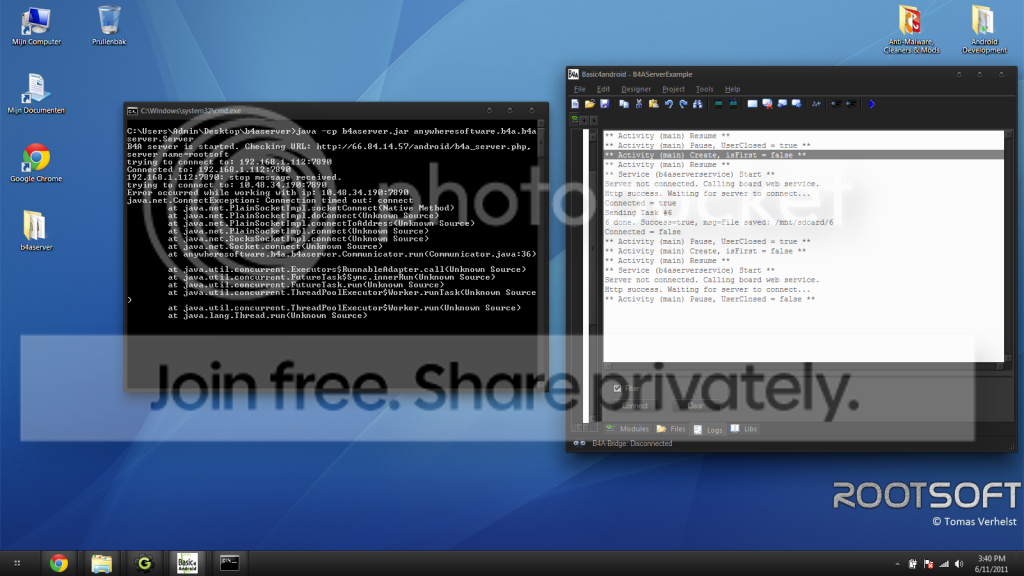Select log line 'Sending Task #6'
Screen dimensions: 1024x576
(638, 213)
